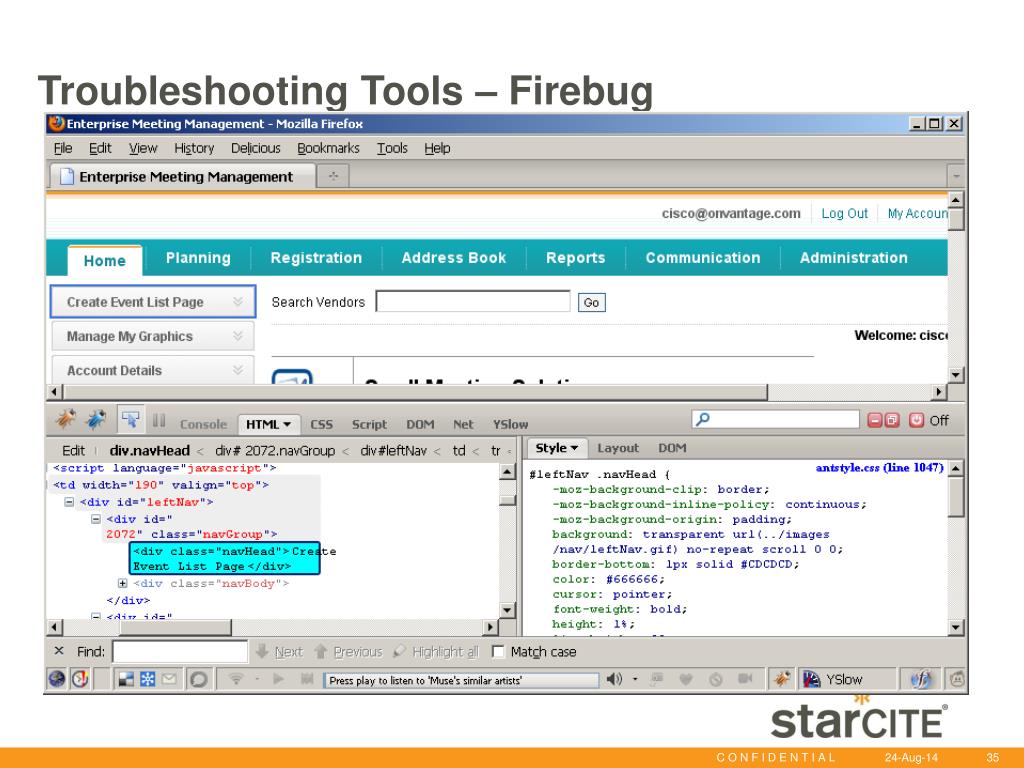Screen dimensions: 1024x768
Task: Collapse the div id="leftNav" node
Action: [x=69, y=502]
